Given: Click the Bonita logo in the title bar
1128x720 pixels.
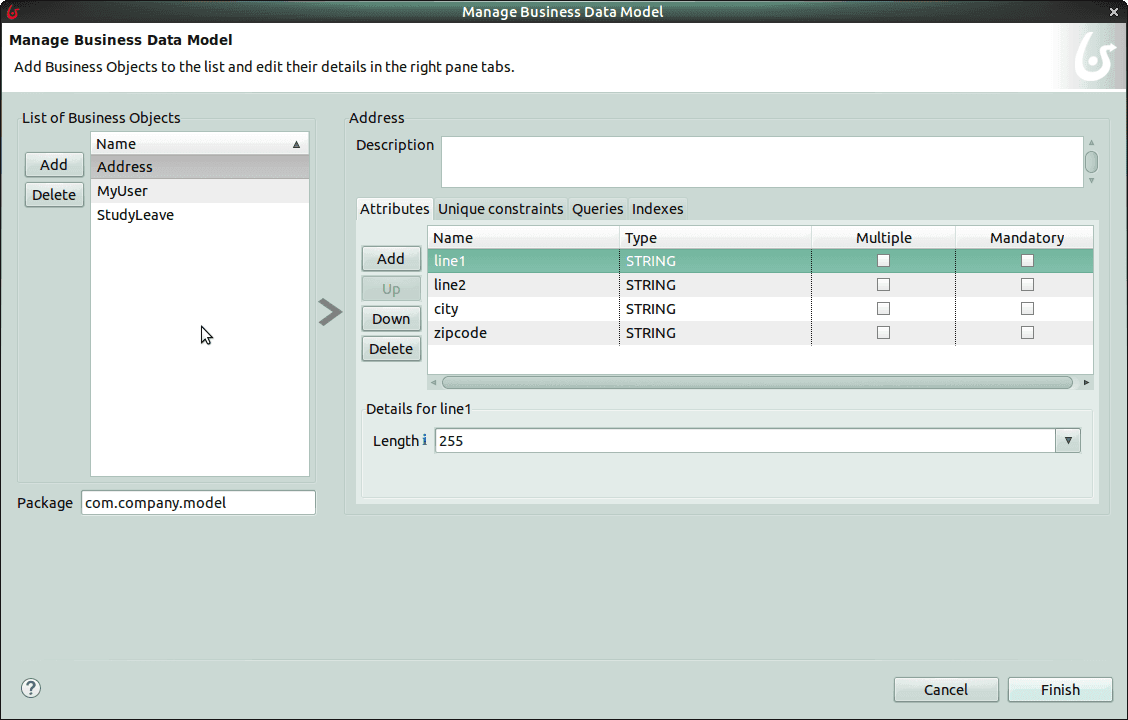Looking at the screenshot, I should (x=13, y=11).
